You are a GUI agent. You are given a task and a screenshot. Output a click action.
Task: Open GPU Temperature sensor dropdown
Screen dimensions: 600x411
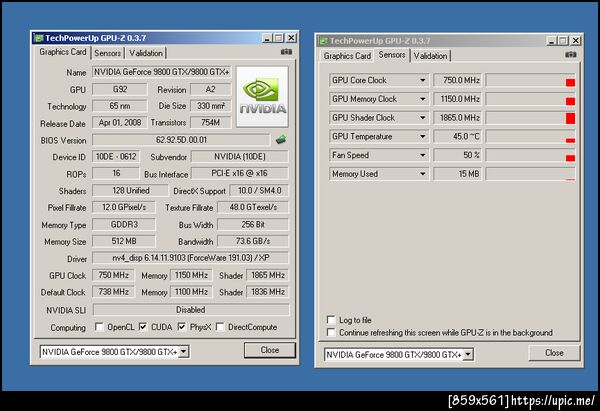tap(422, 137)
